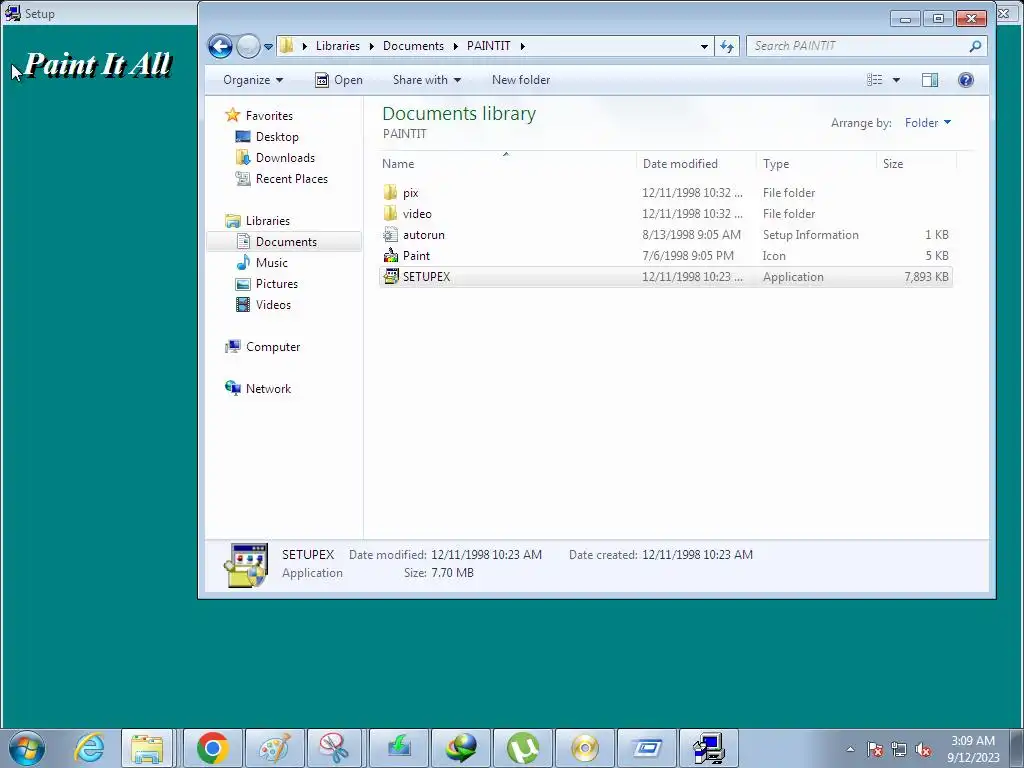Switch to Setup program taskbar icon

tap(709, 748)
